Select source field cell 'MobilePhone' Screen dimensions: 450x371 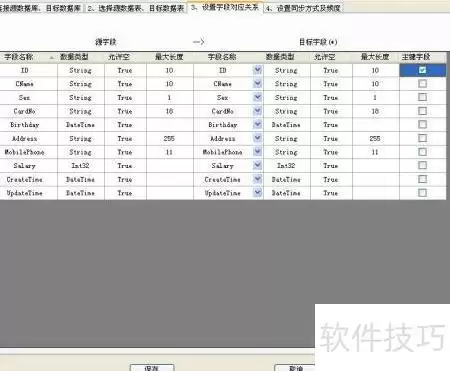point(29,152)
